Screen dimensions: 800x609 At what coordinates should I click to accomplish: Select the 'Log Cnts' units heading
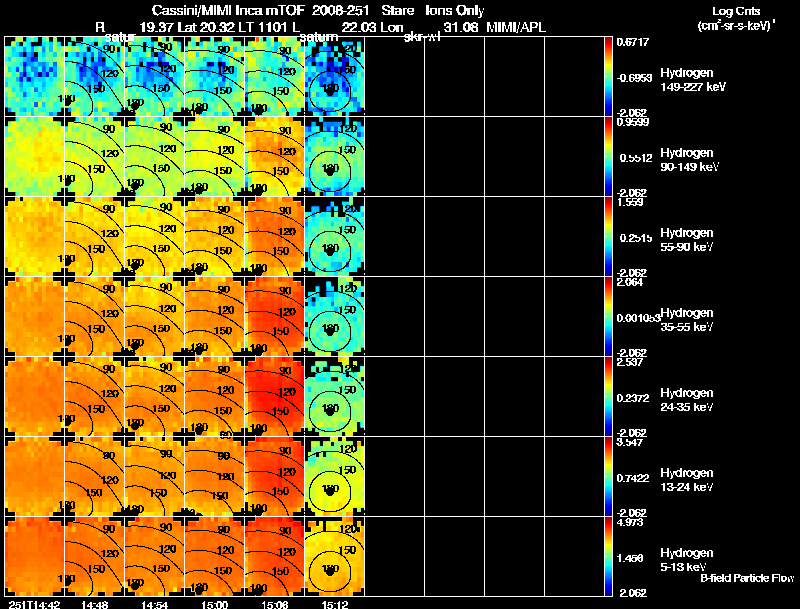[736, 11]
